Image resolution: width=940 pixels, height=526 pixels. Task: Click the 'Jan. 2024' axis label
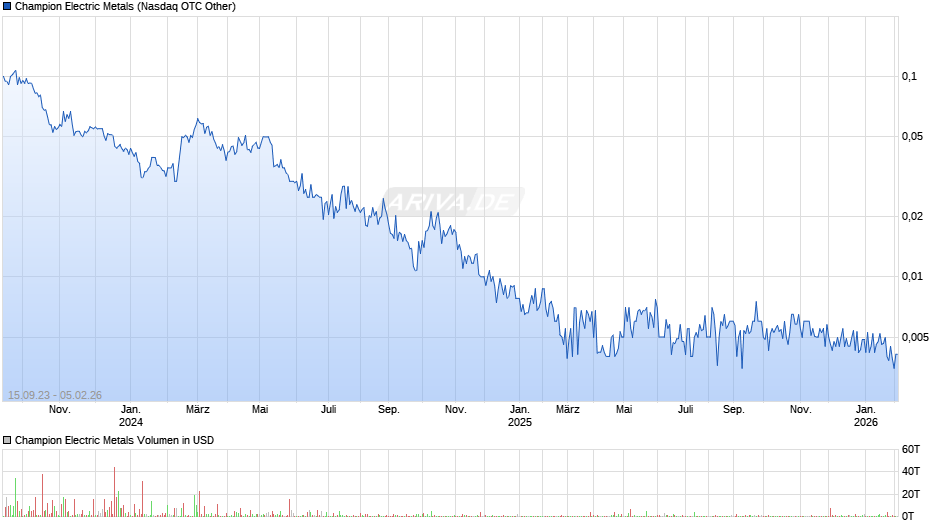(131, 416)
